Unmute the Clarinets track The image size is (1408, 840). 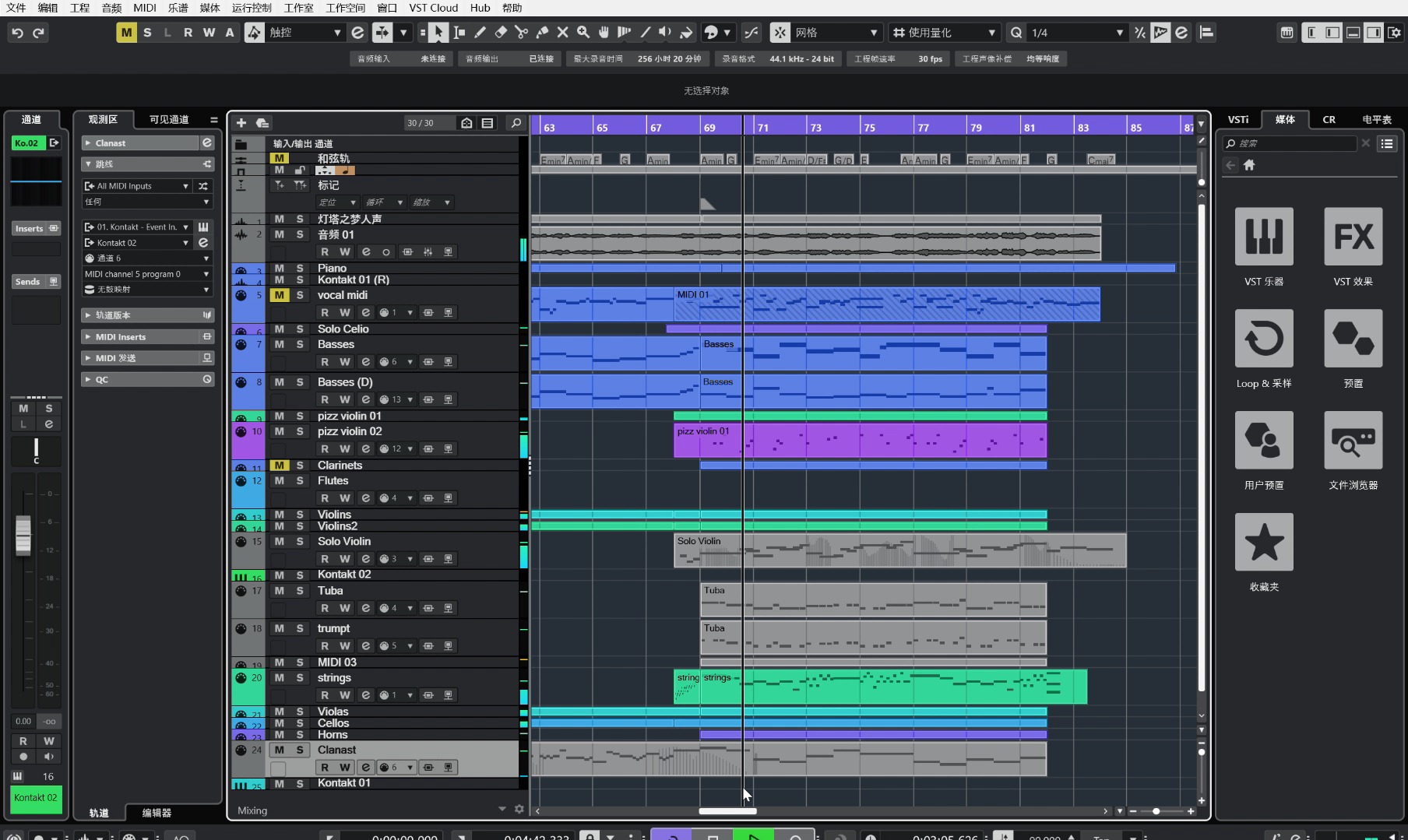(x=279, y=466)
